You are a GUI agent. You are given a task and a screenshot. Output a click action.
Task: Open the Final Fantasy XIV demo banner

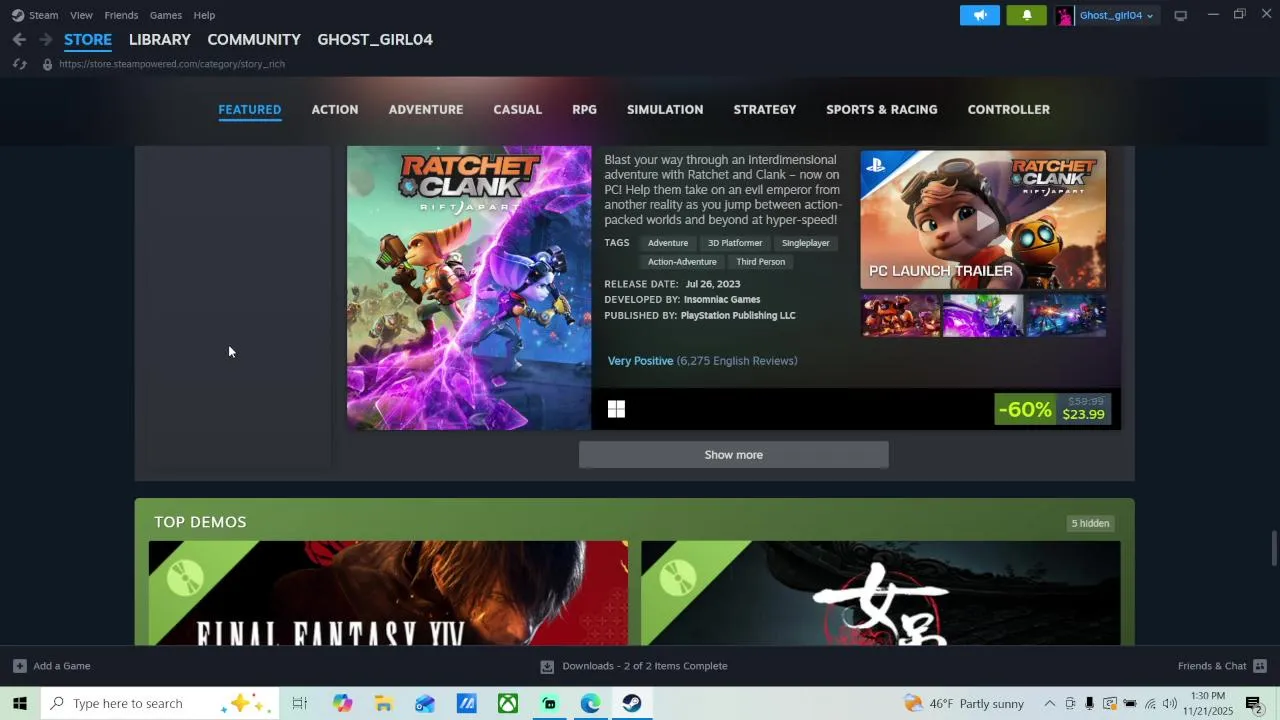[388, 593]
